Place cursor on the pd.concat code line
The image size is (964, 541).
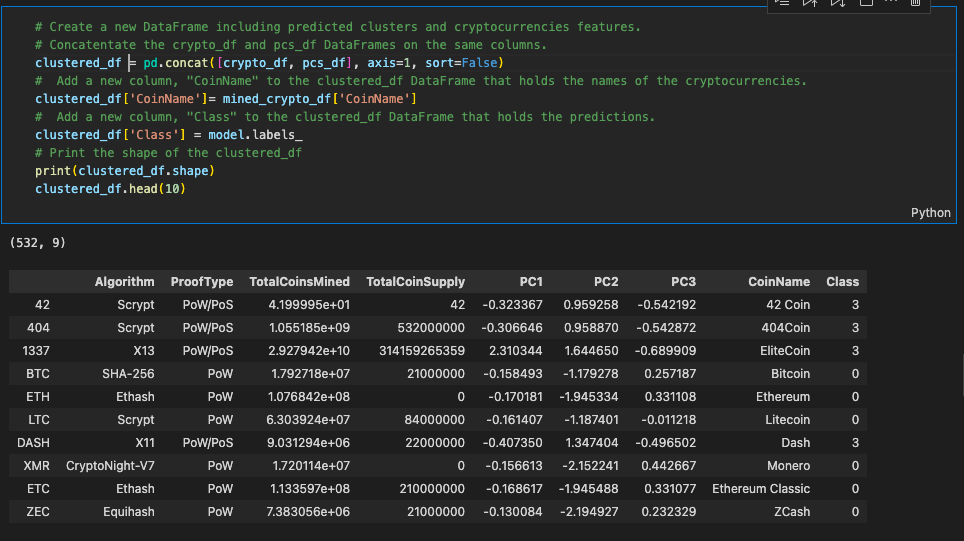[269, 63]
